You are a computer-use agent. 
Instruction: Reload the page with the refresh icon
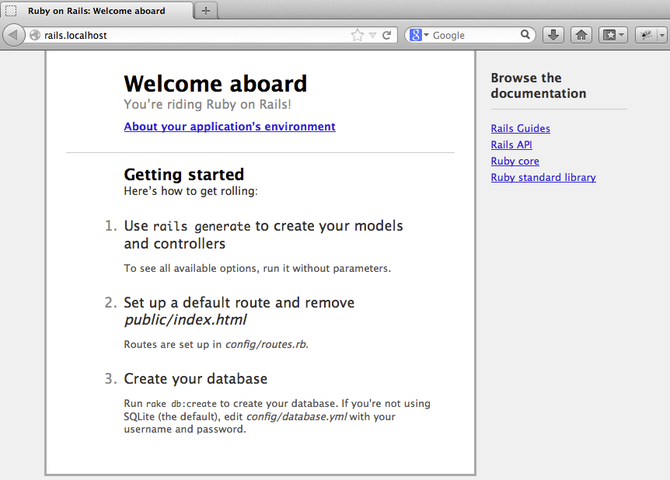(x=387, y=35)
